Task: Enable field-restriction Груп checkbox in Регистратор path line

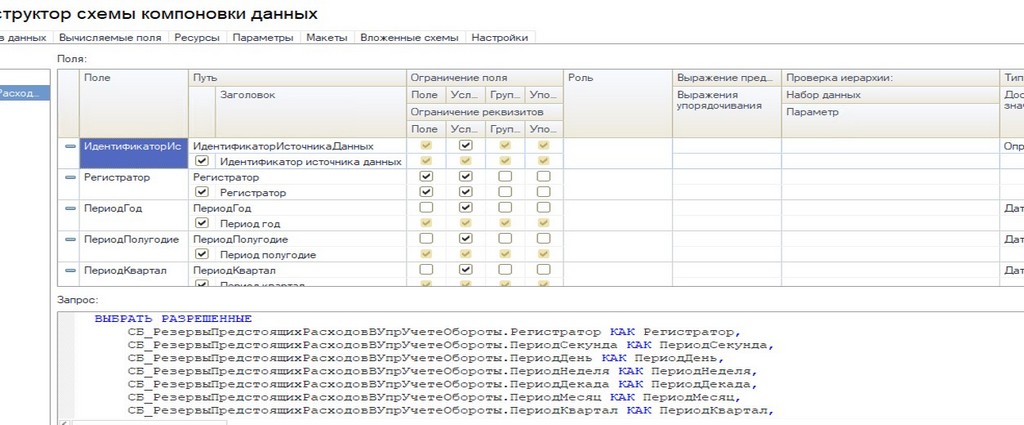Action: coord(505,177)
